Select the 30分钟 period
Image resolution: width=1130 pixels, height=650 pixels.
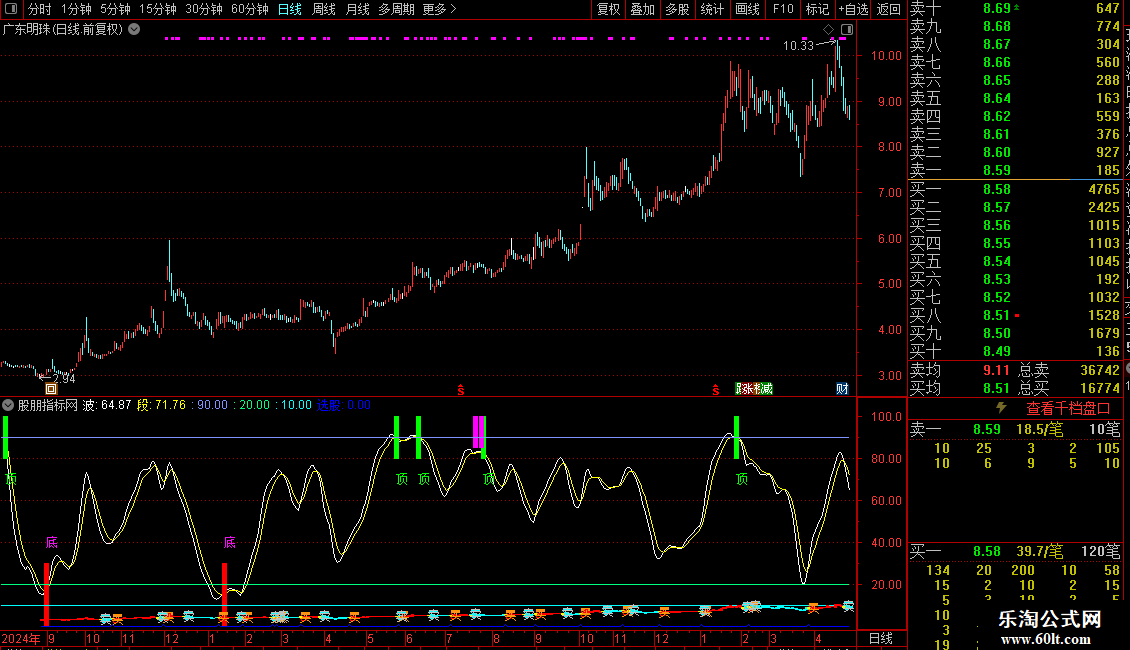(x=204, y=9)
